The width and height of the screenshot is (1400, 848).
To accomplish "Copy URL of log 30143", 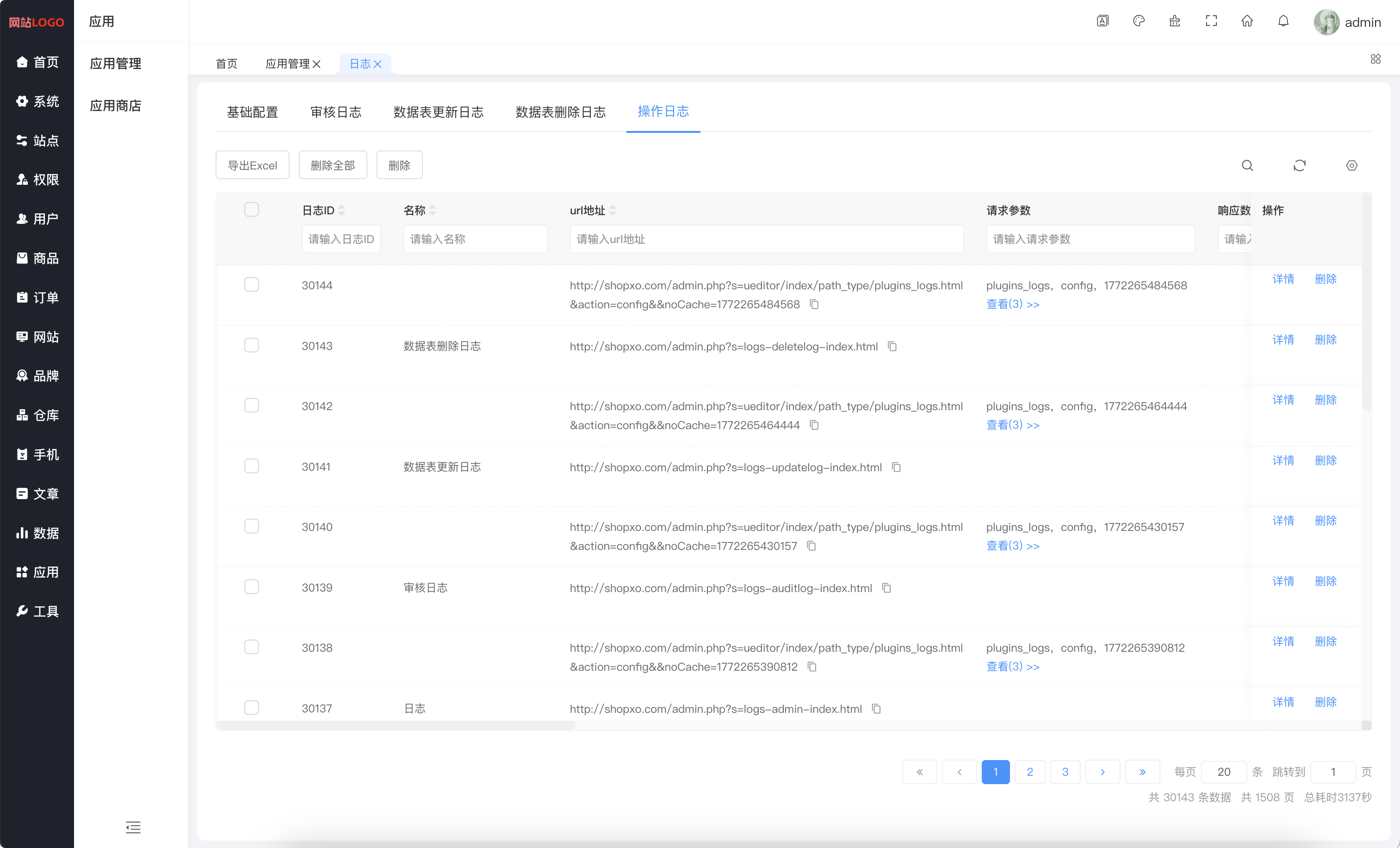I will [x=892, y=347].
